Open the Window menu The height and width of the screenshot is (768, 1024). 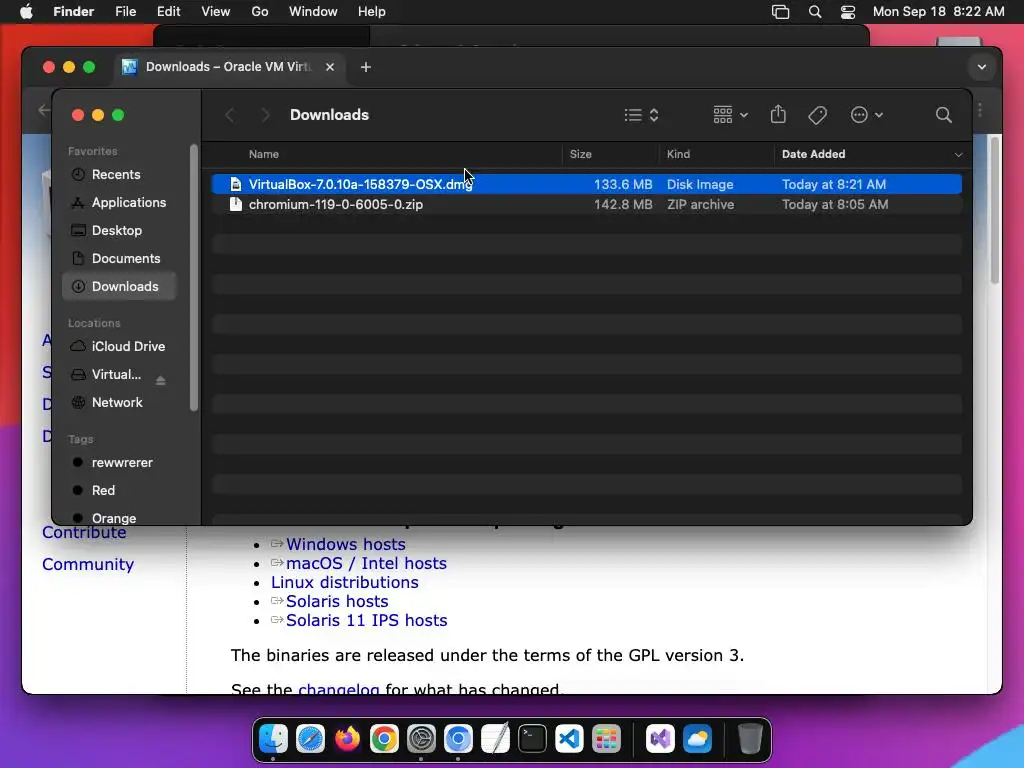(313, 12)
